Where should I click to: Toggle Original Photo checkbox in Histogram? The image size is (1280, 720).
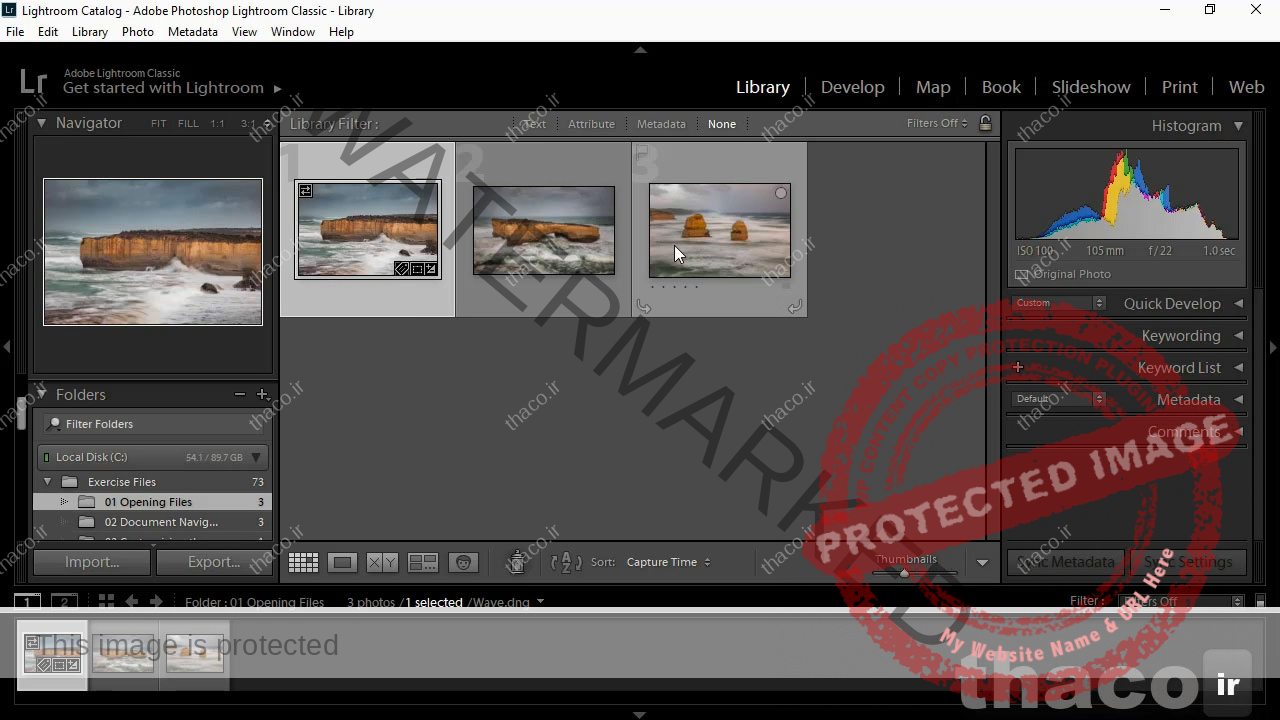pos(1021,274)
